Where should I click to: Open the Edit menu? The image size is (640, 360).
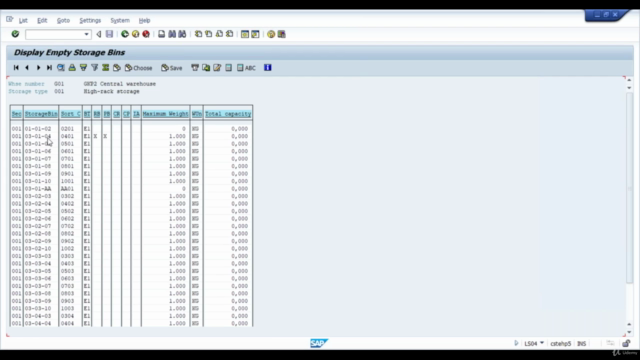(42, 20)
